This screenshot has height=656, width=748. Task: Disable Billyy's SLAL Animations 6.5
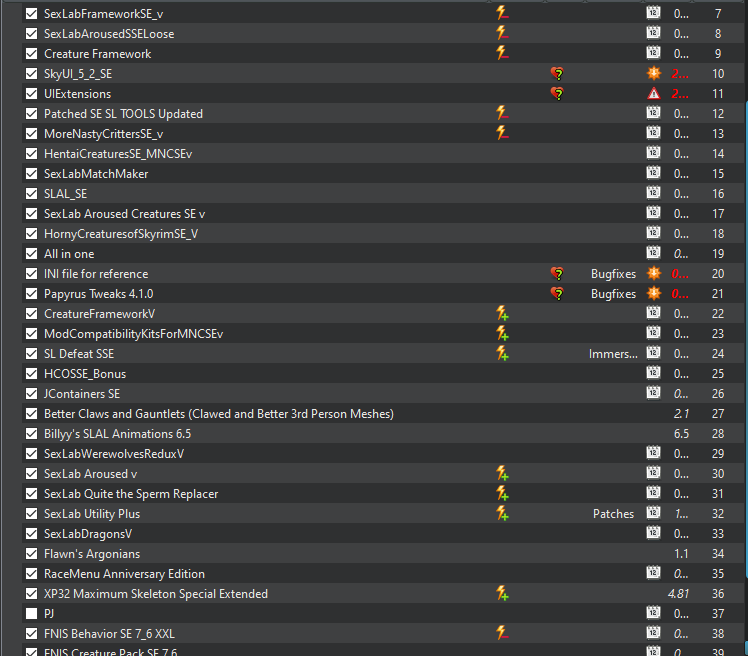pyautogui.click(x=31, y=434)
